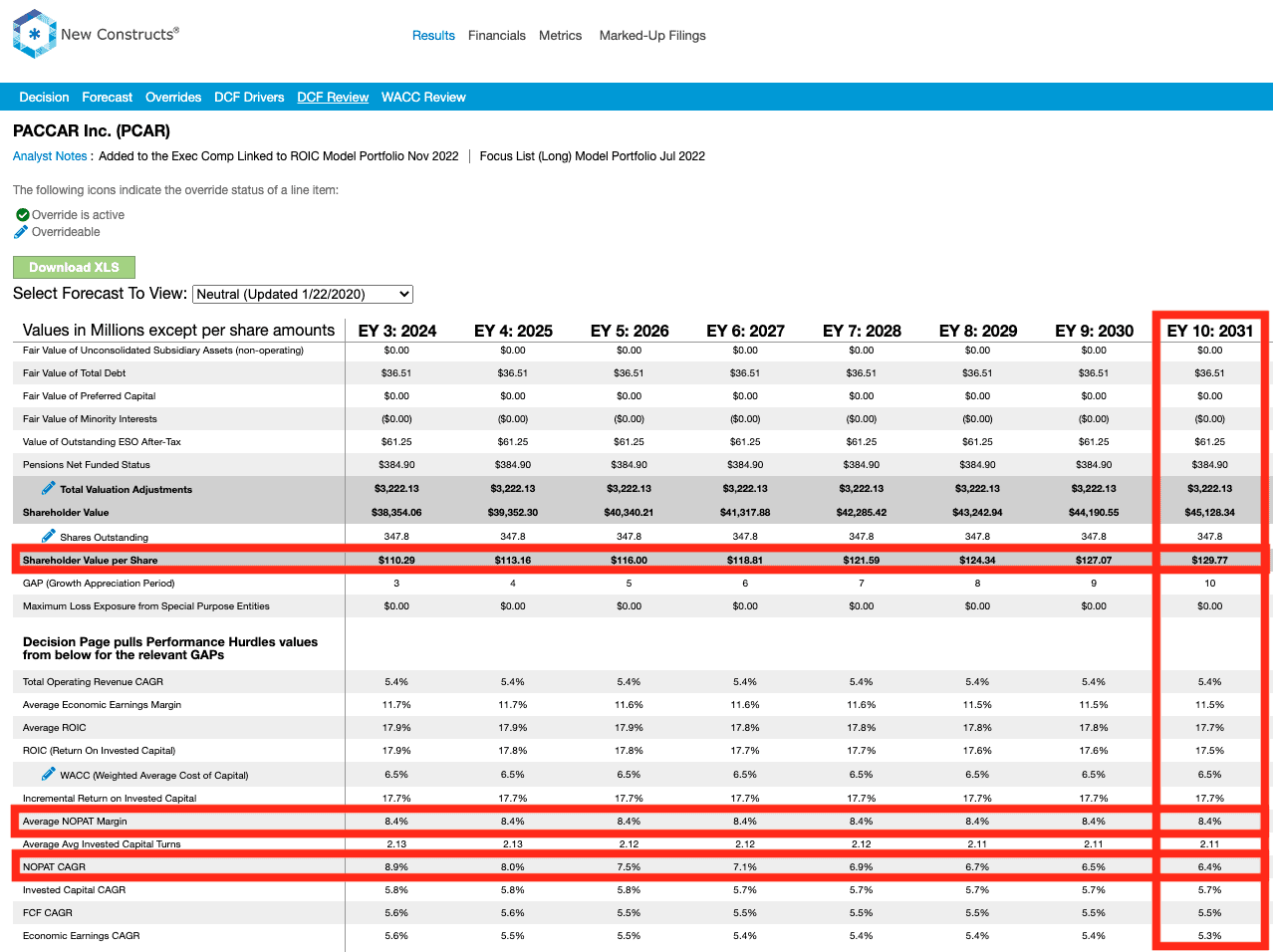The image size is (1273, 952).
Task: Click the Value of Outstanding ESO After-Tax label
Action: pos(102,441)
